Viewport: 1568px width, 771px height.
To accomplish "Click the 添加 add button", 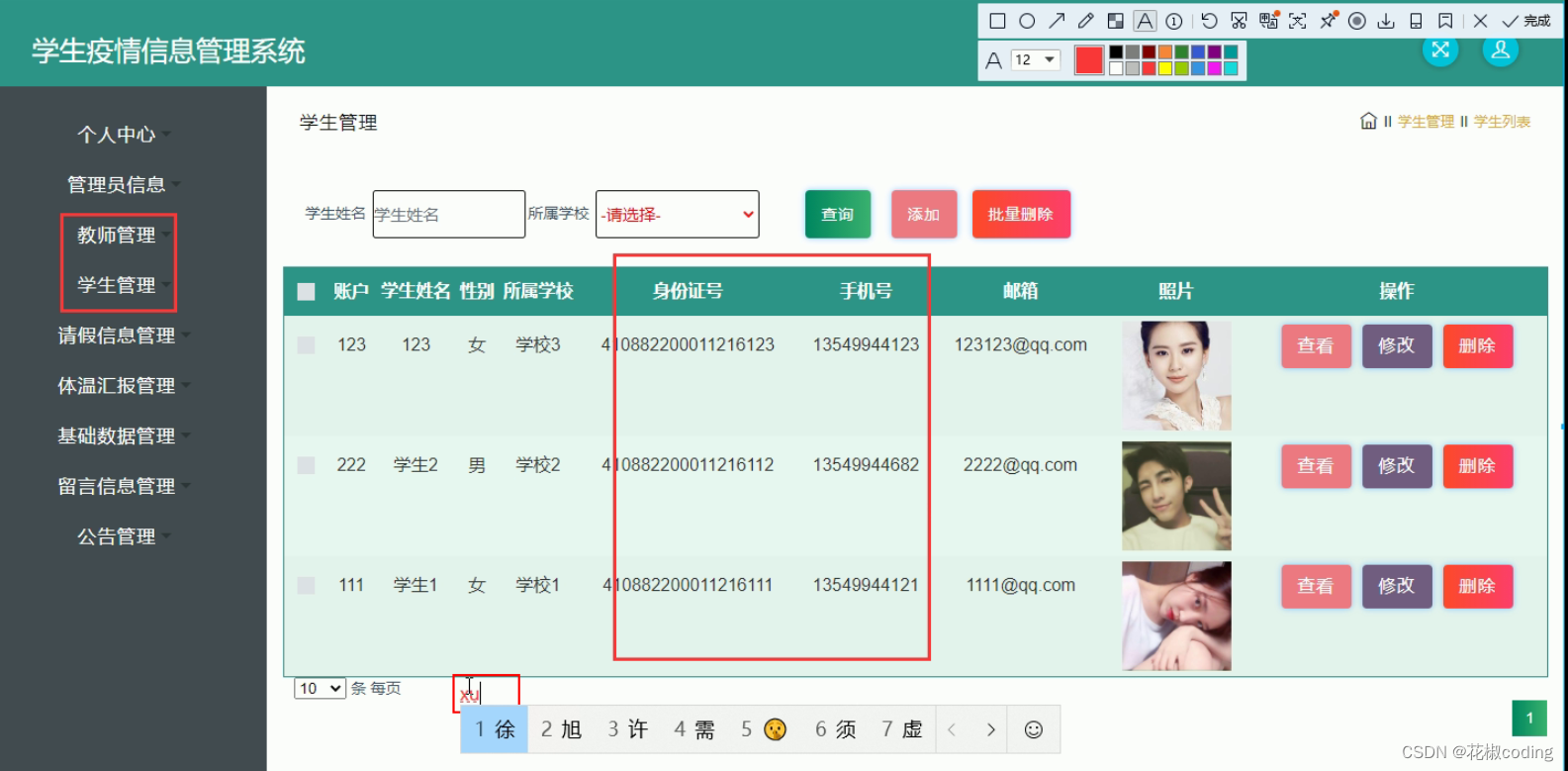I will click(x=924, y=214).
